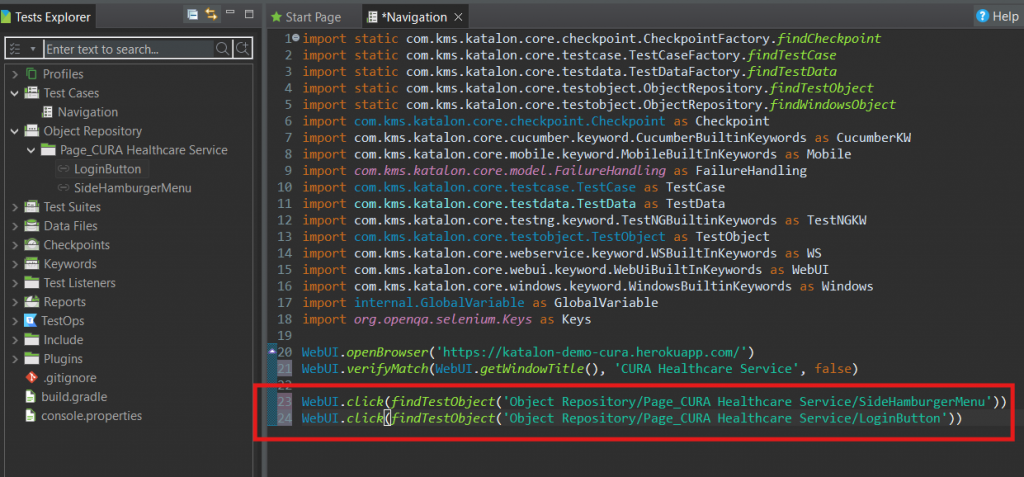Image resolution: width=1024 pixels, height=477 pixels.
Task: Select the Profiles folder icon
Action: pos(31,74)
